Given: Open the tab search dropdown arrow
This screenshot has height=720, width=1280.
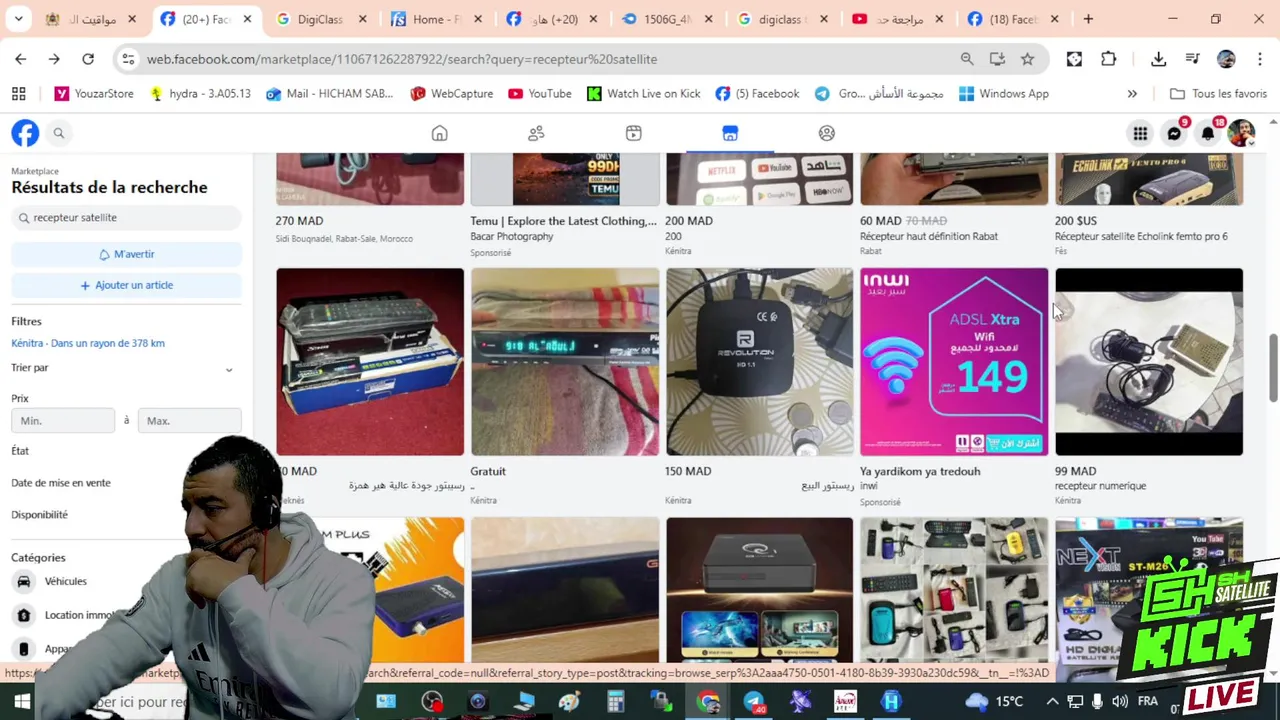Looking at the screenshot, I should [x=19, y=19].
